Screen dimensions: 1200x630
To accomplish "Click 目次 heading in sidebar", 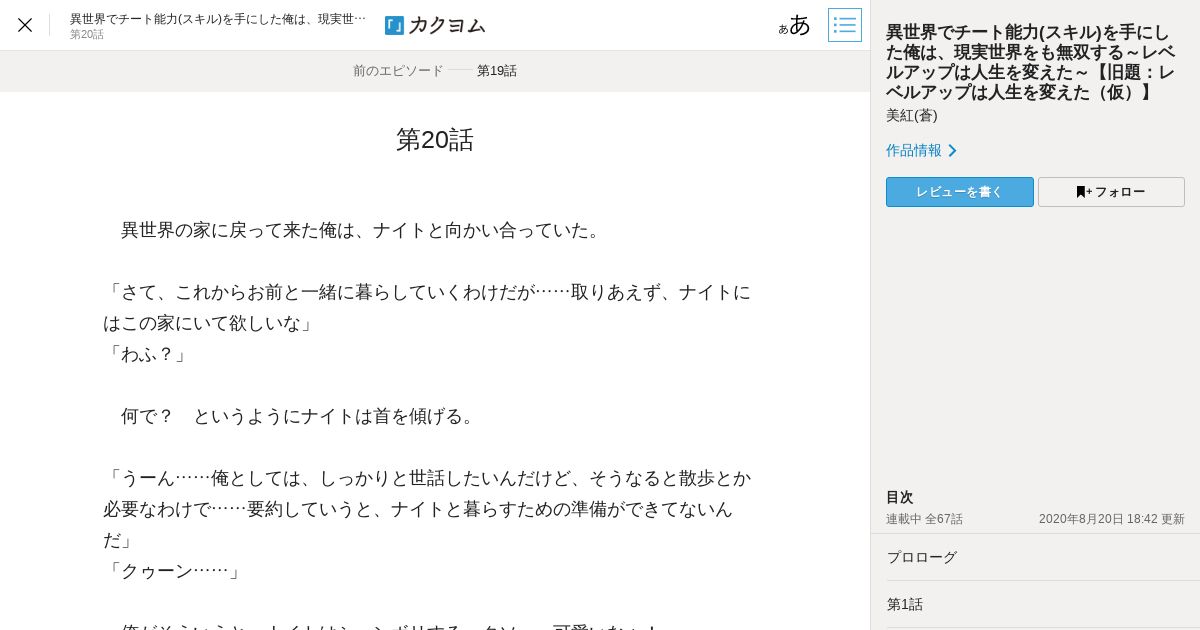I will (x=900, y=497).
